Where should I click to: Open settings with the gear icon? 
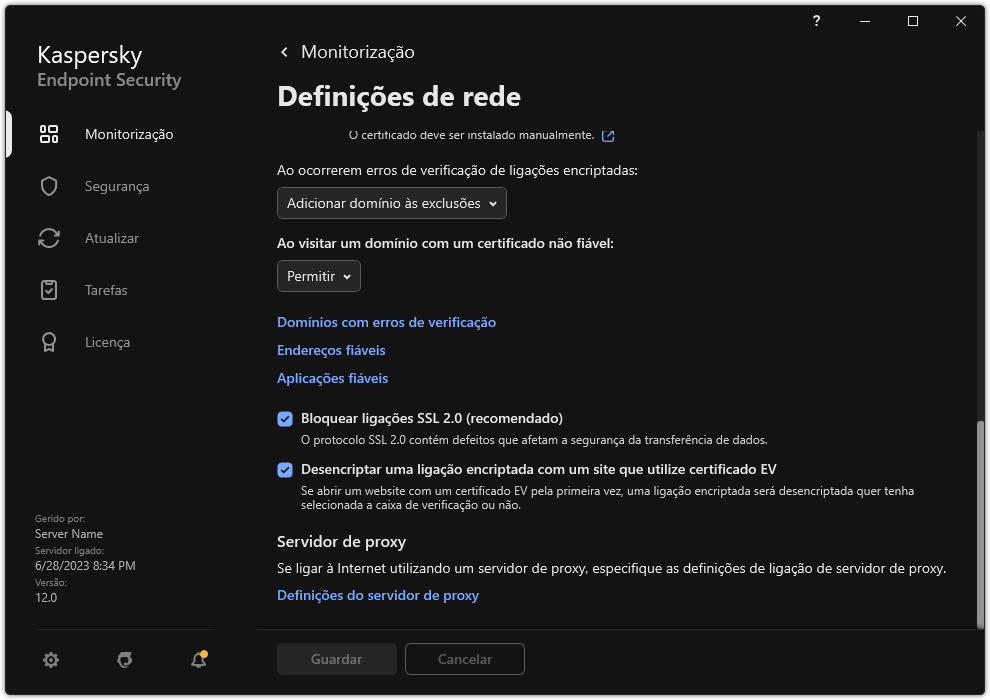51,659
